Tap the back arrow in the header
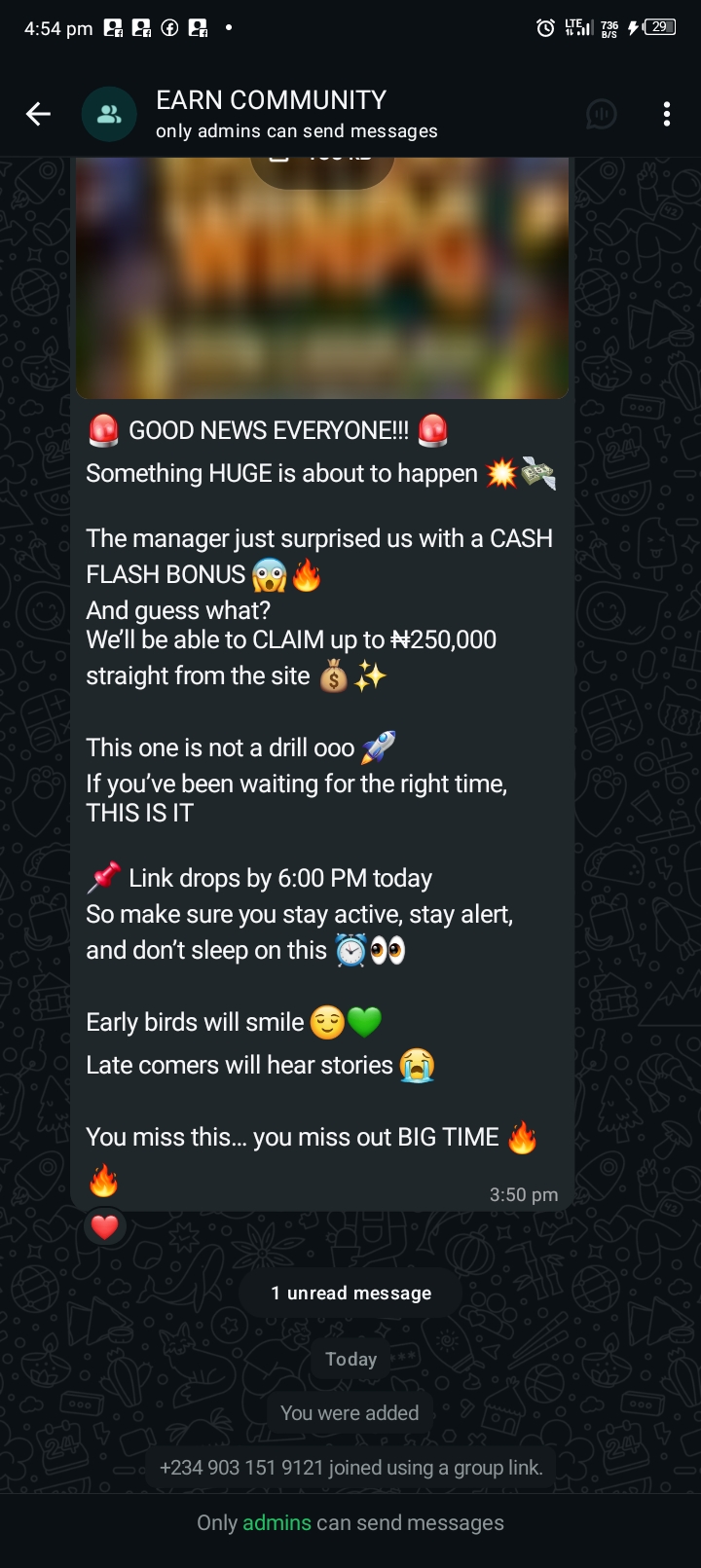This screenshot has height=1568, width=701. 38,114
